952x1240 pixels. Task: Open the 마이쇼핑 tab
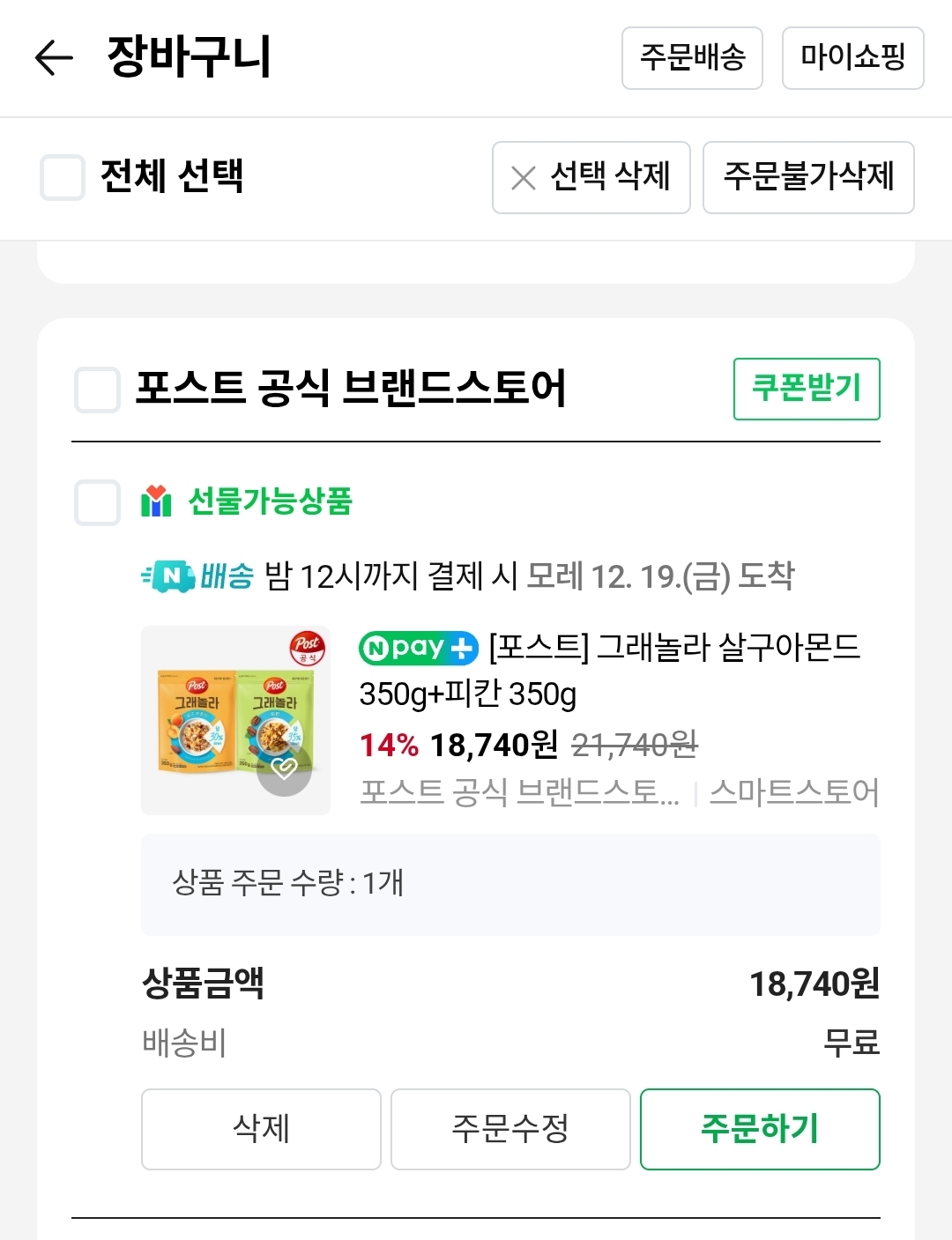click(x=852, y=58)
